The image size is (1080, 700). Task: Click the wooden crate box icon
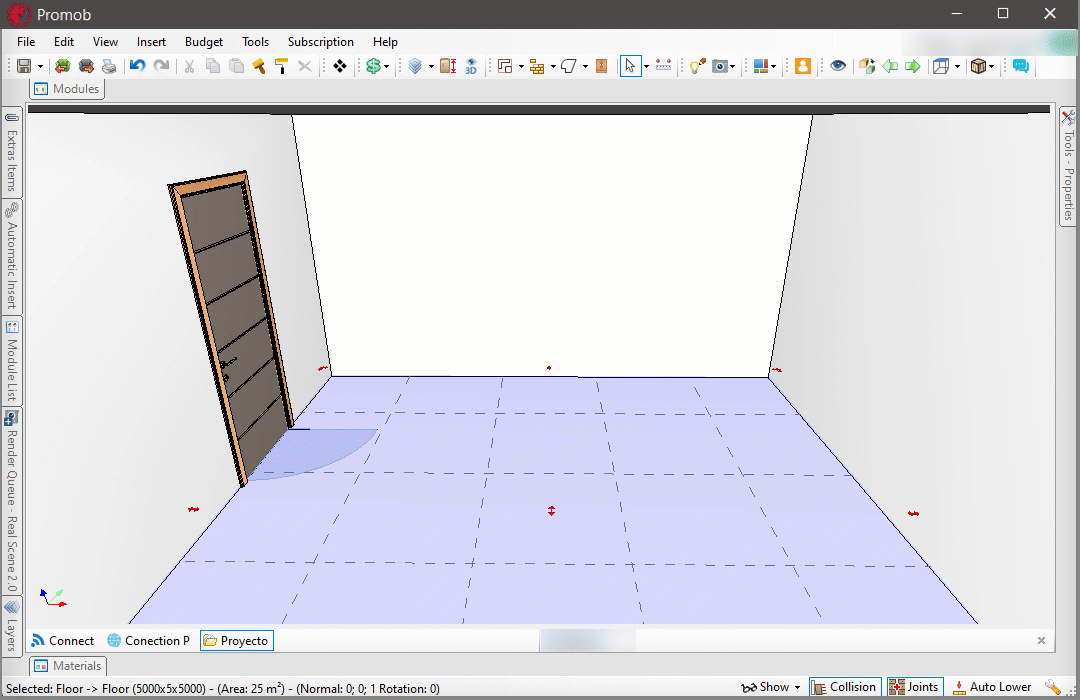click(x=978, y=66)
